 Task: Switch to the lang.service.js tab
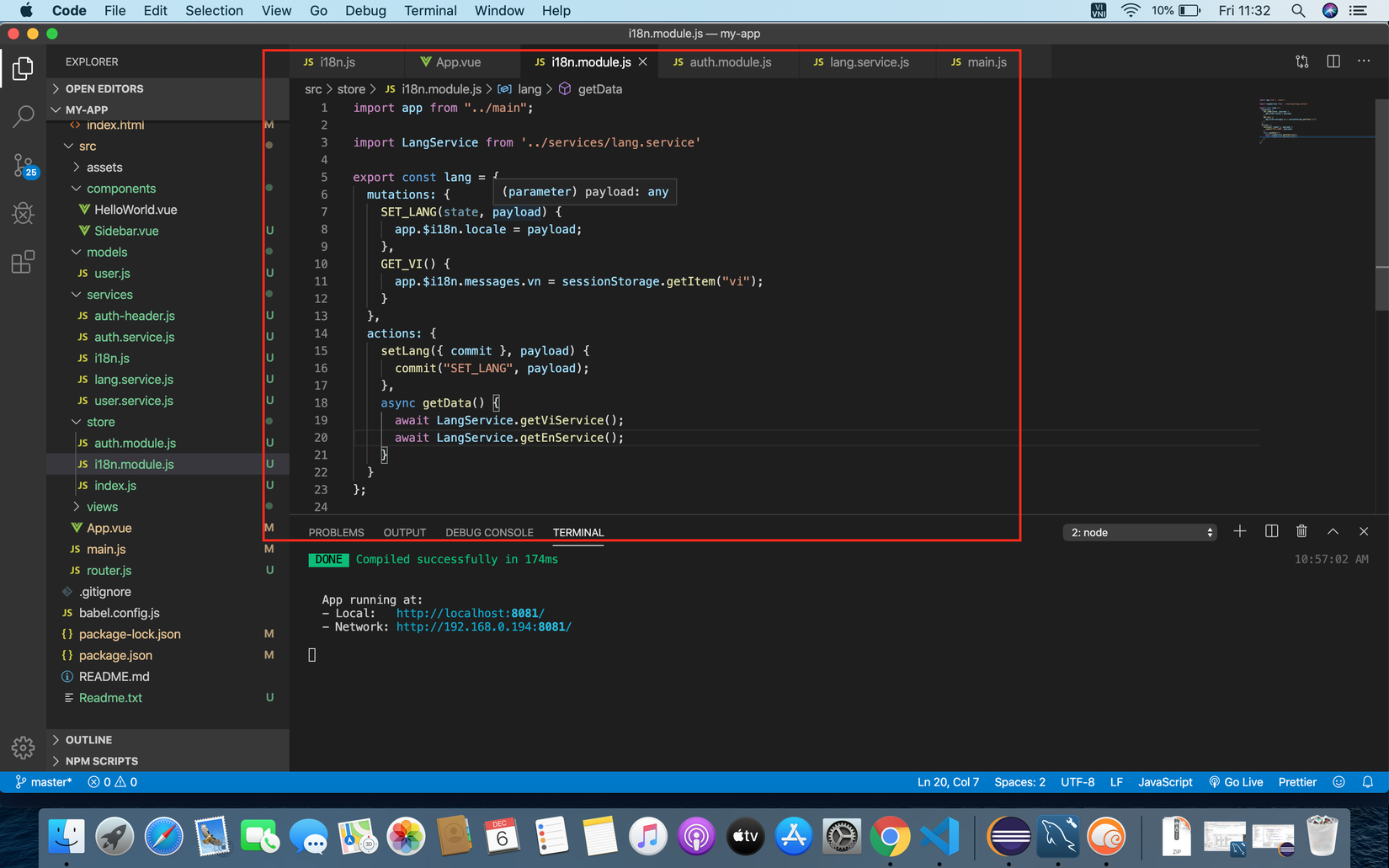point(868,62)
